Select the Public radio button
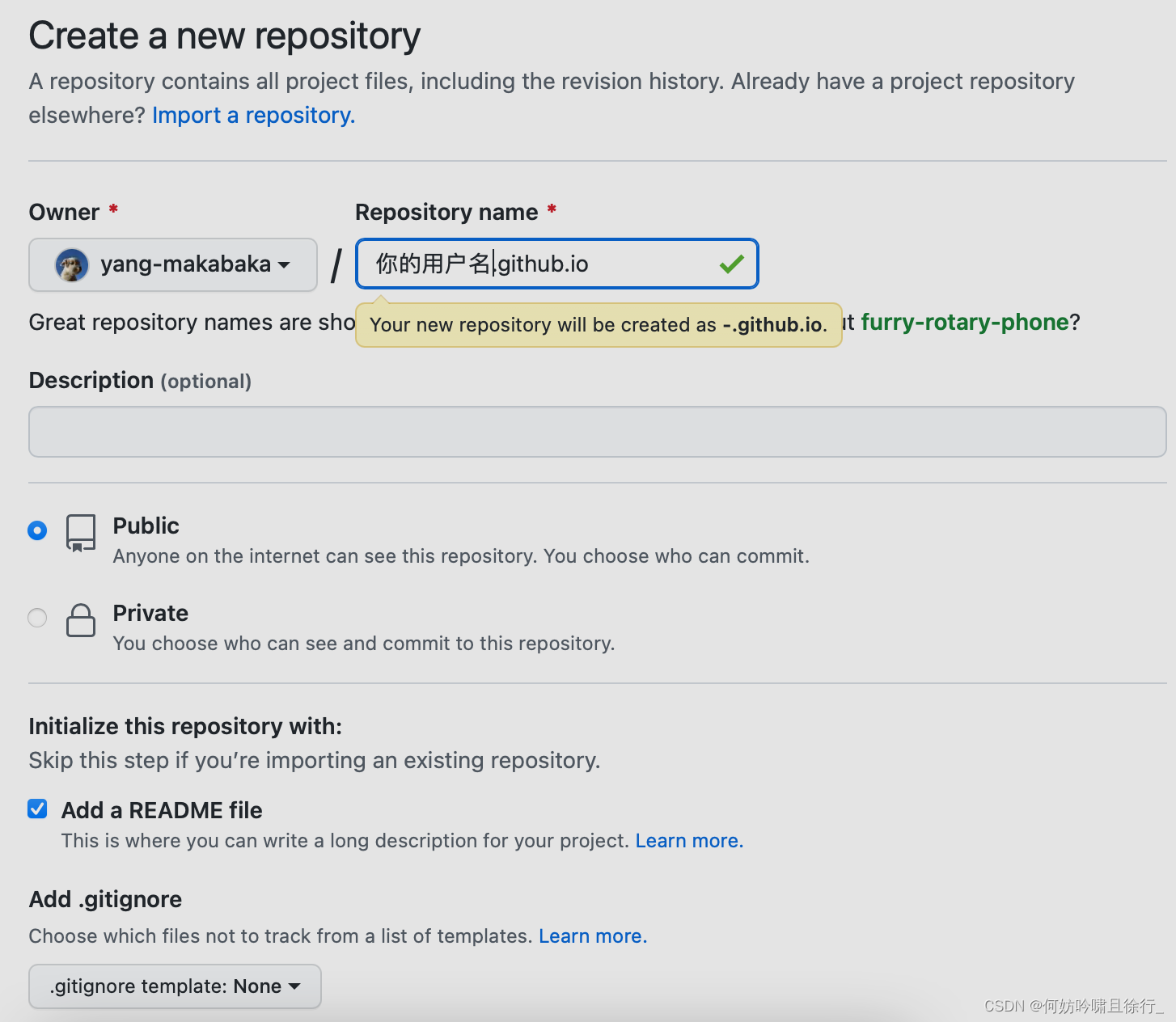This screenshot has height=1022, width=1176. pos(37,530)
